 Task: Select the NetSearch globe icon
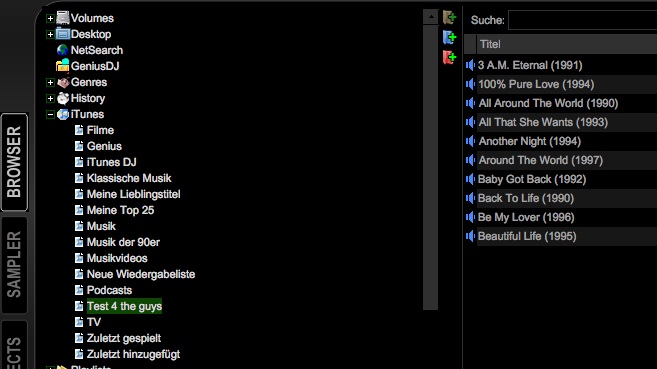[x=62, y=50]
